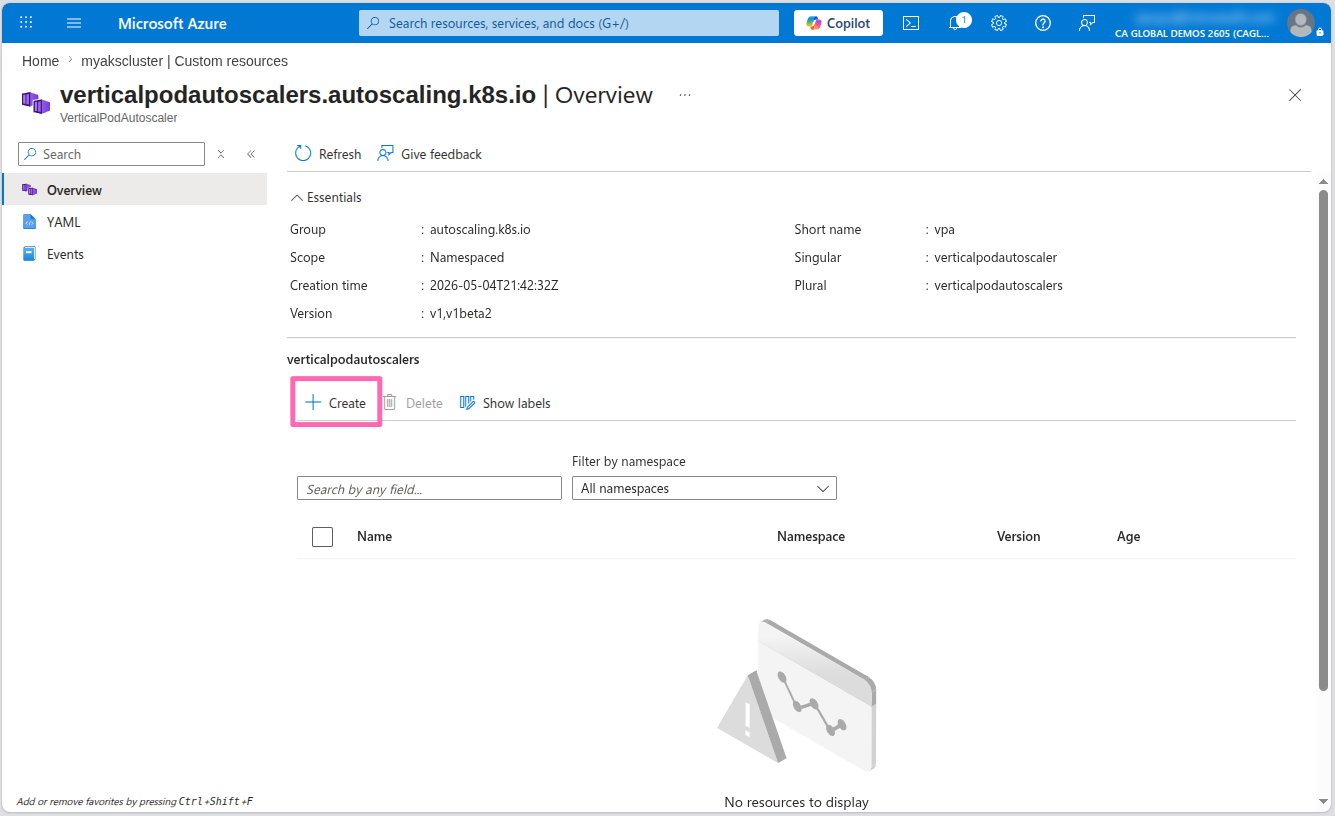
Task: Focus the sidebar Search box
Action: click(x=111, y=154)
